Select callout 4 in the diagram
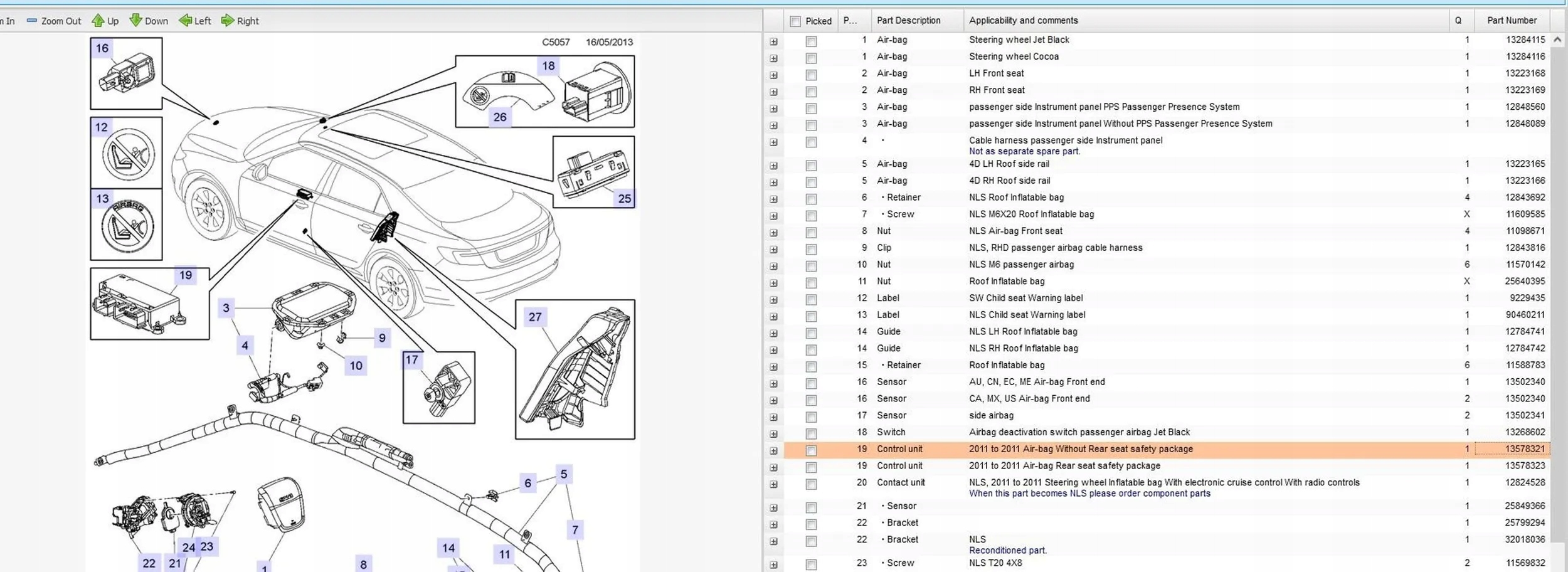The image size is (1568, 572). (245, 346)
